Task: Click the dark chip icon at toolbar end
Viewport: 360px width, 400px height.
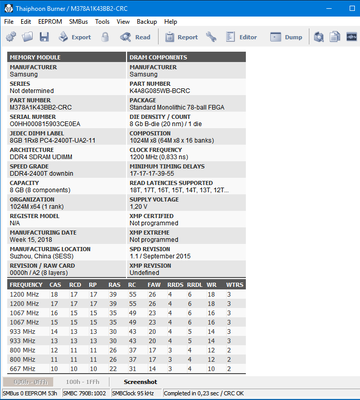Action: [x=351, y=37]
